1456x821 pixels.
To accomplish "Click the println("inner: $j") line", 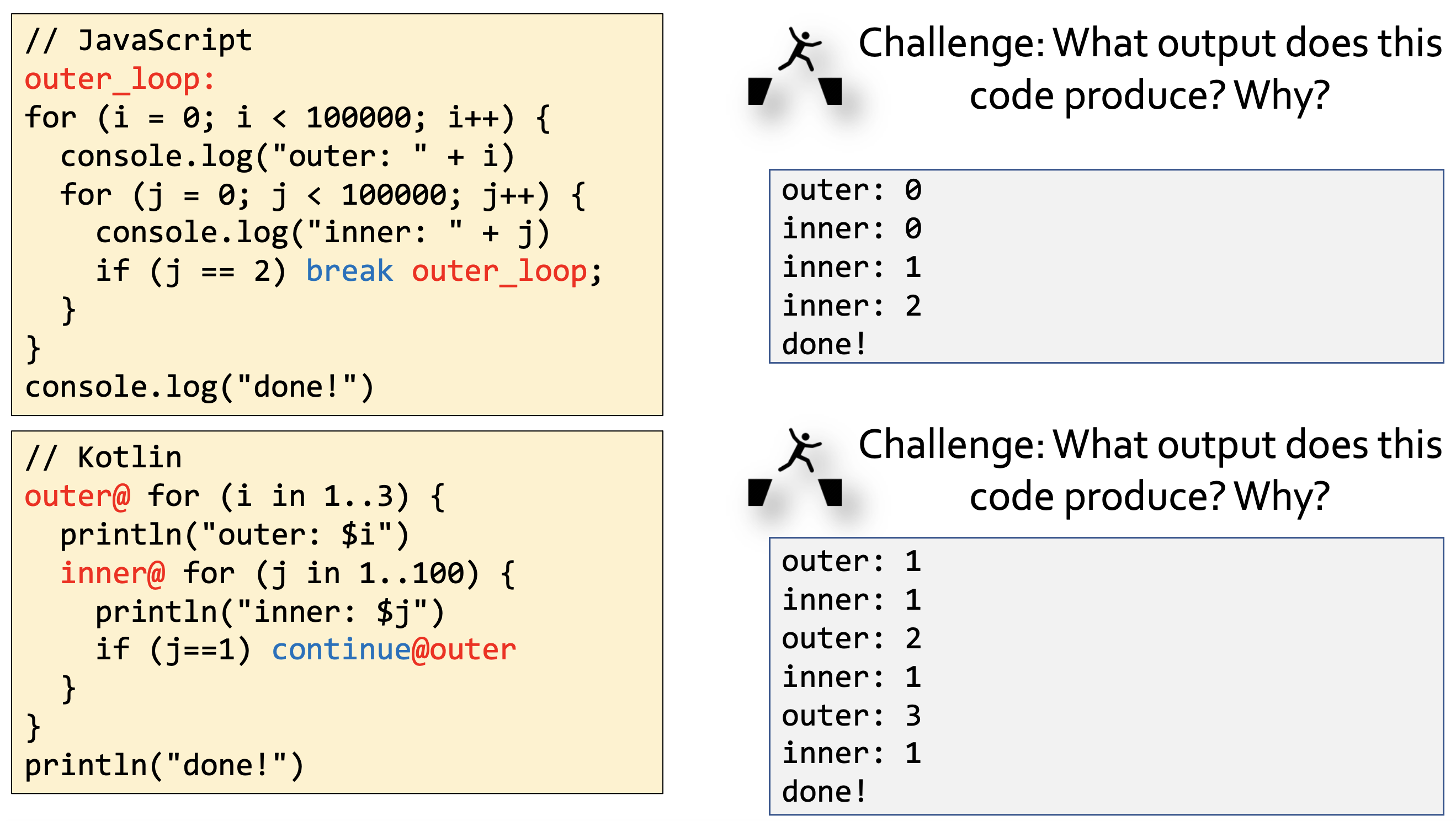I will (x=269, y=612).
